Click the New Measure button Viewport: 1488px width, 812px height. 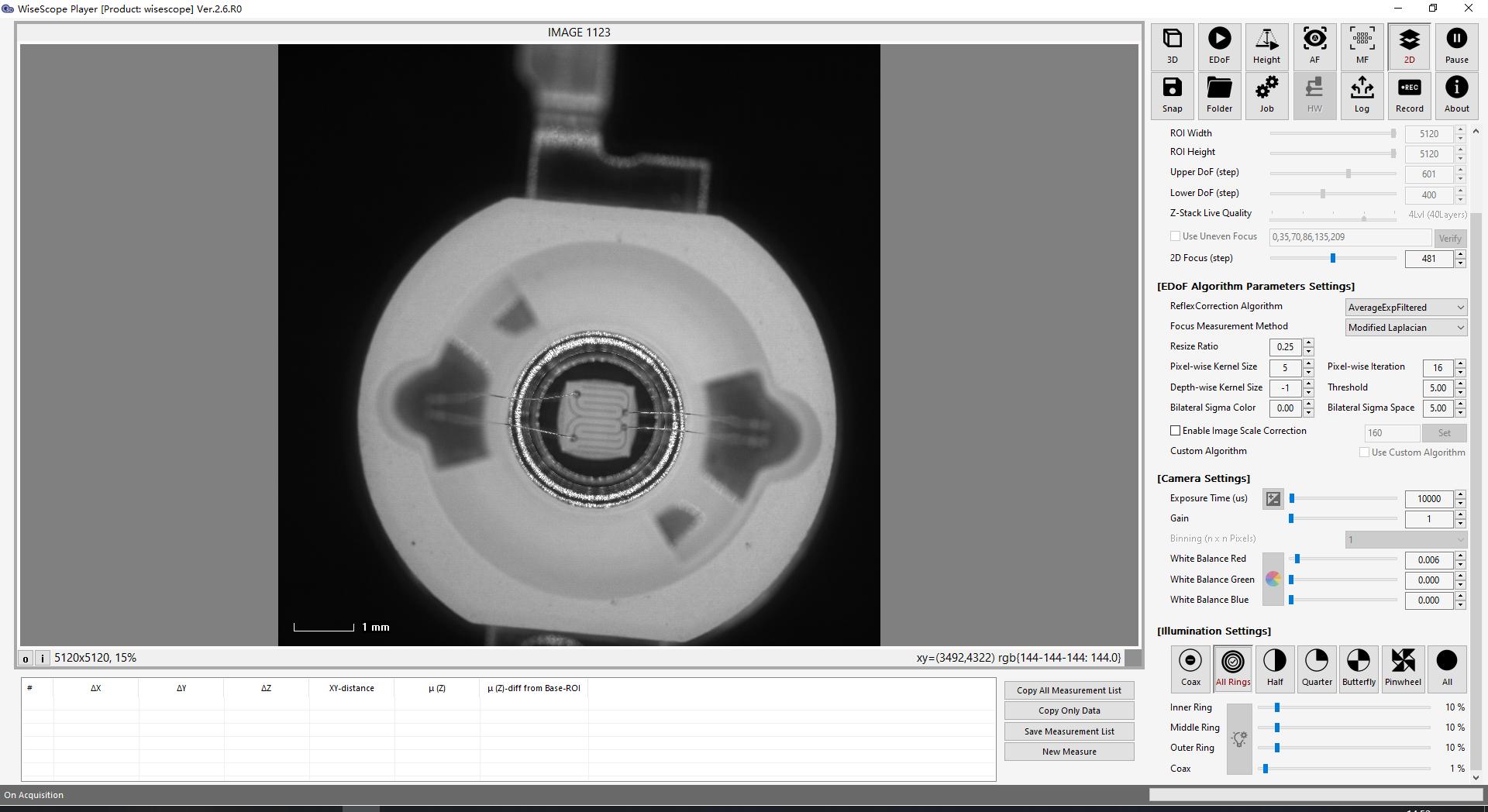[1069, 752]
